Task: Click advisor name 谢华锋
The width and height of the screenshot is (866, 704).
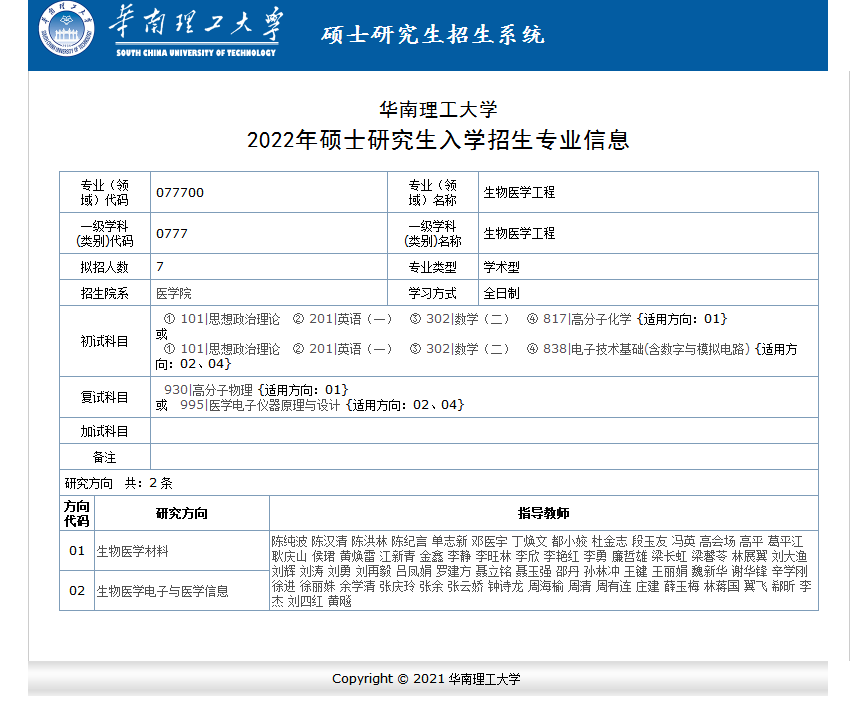Action: pyautogui.click(x=749, y=571)
